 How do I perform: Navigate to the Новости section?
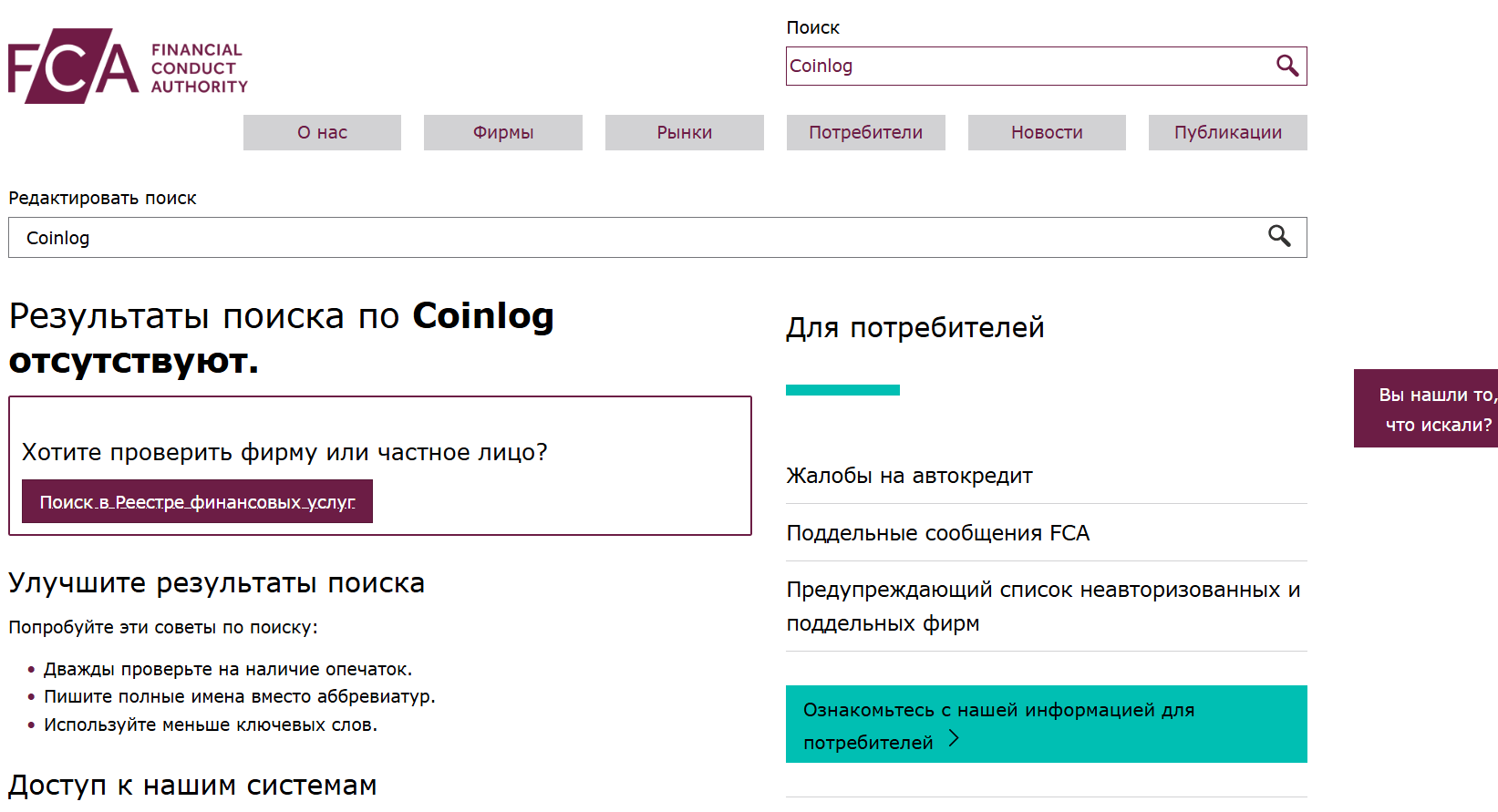pyautogui.click(x=1047, y=132)
